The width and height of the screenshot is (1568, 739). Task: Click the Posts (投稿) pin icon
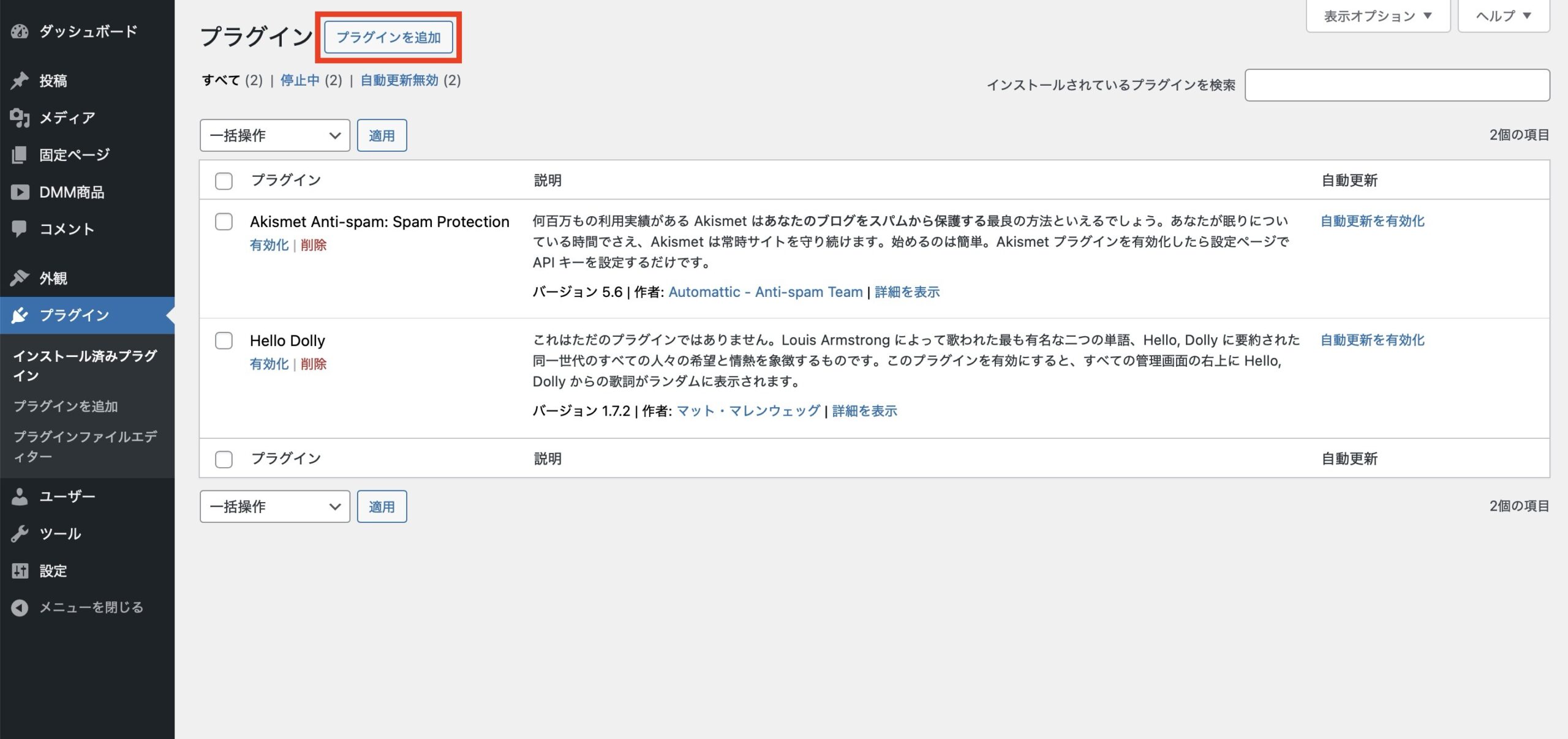pyautogui.click(x=19, y=80)
